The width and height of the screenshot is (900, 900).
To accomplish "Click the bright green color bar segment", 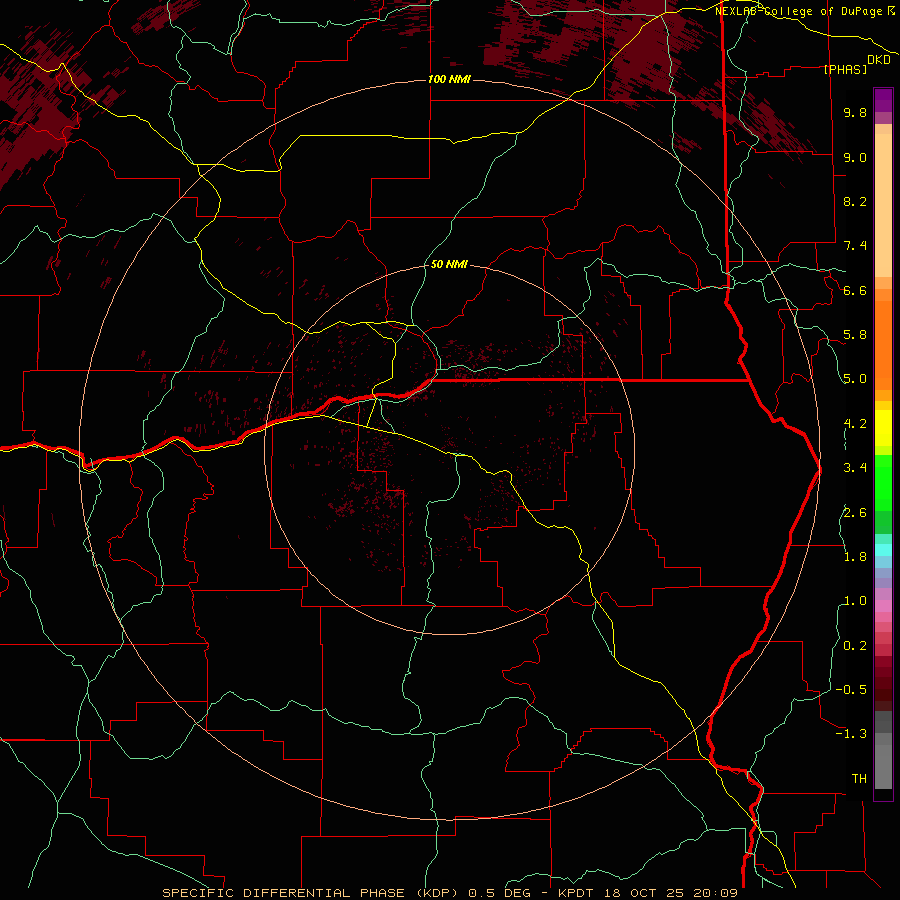I will [883, 482].
